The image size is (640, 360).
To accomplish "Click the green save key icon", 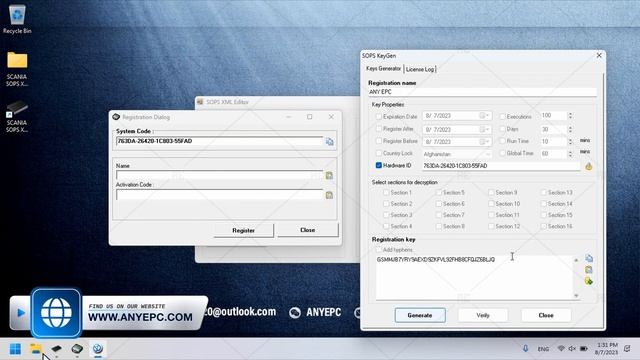I will pos(589,281).
